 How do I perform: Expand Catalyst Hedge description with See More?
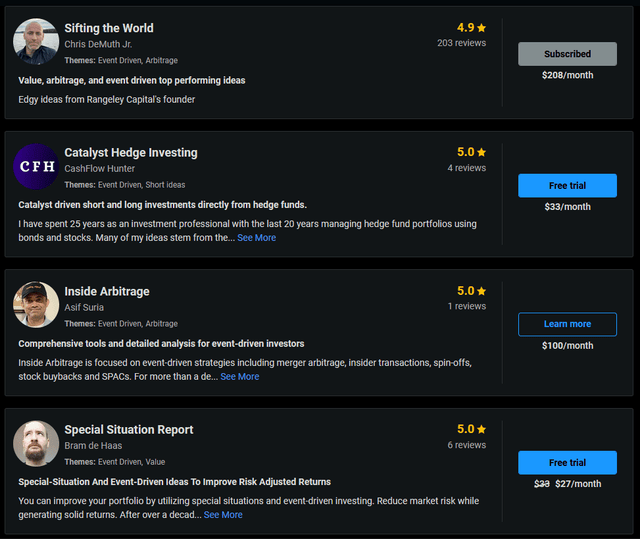[256, 238]
